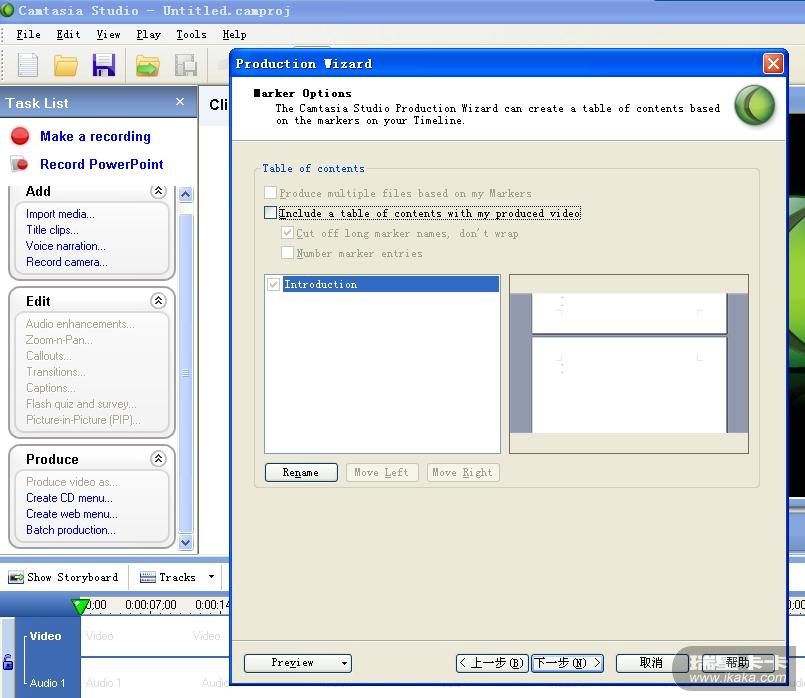Open the Help menu
Image resolution: width=805 pixels, height=698 pixels.
(x=234, y=34)
